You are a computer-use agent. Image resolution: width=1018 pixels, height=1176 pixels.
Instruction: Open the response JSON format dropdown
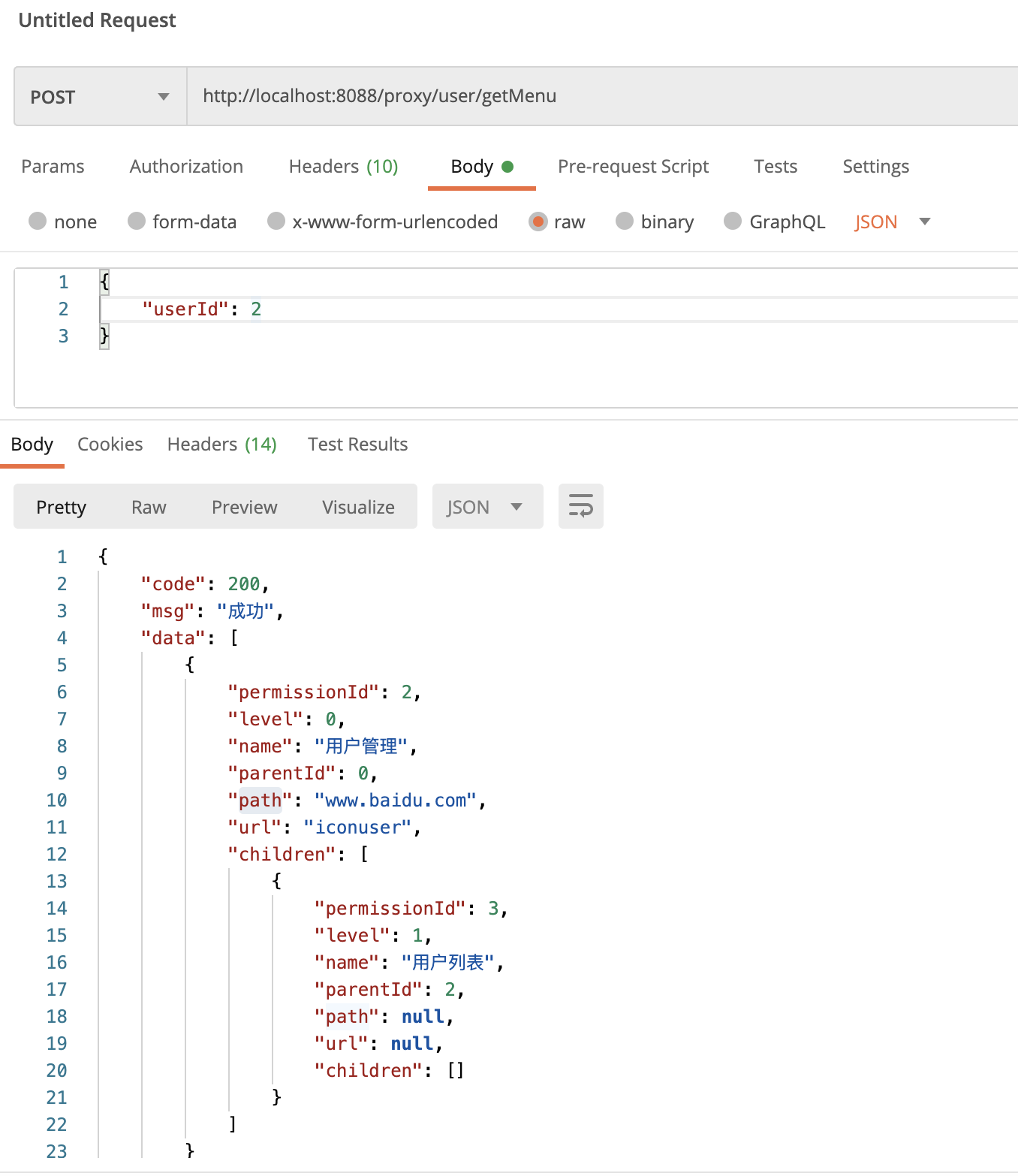(487, 506)
